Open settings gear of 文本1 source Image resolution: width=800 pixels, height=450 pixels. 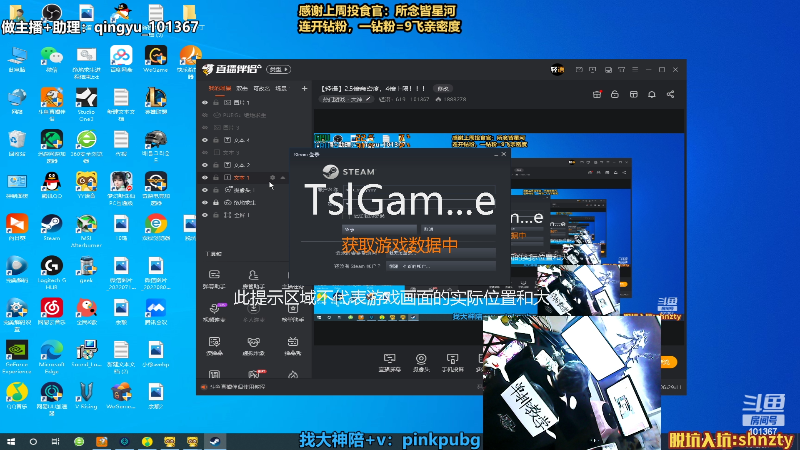click(272, 178)
